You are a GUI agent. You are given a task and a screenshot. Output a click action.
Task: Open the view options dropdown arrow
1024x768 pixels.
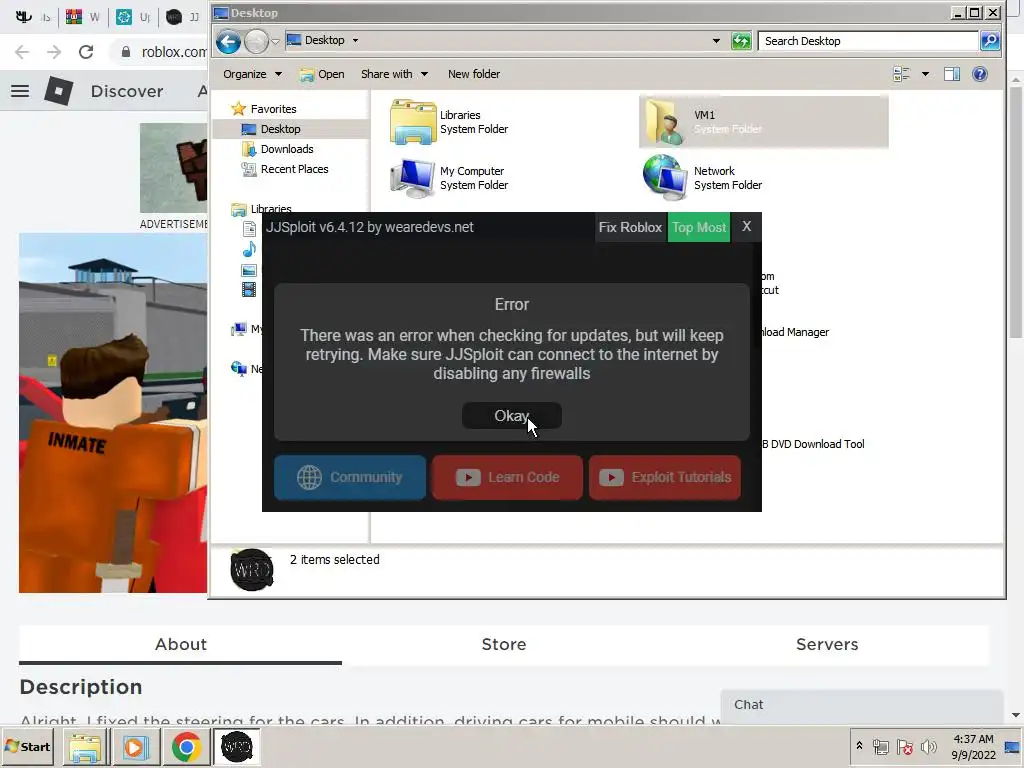point(925,74)
